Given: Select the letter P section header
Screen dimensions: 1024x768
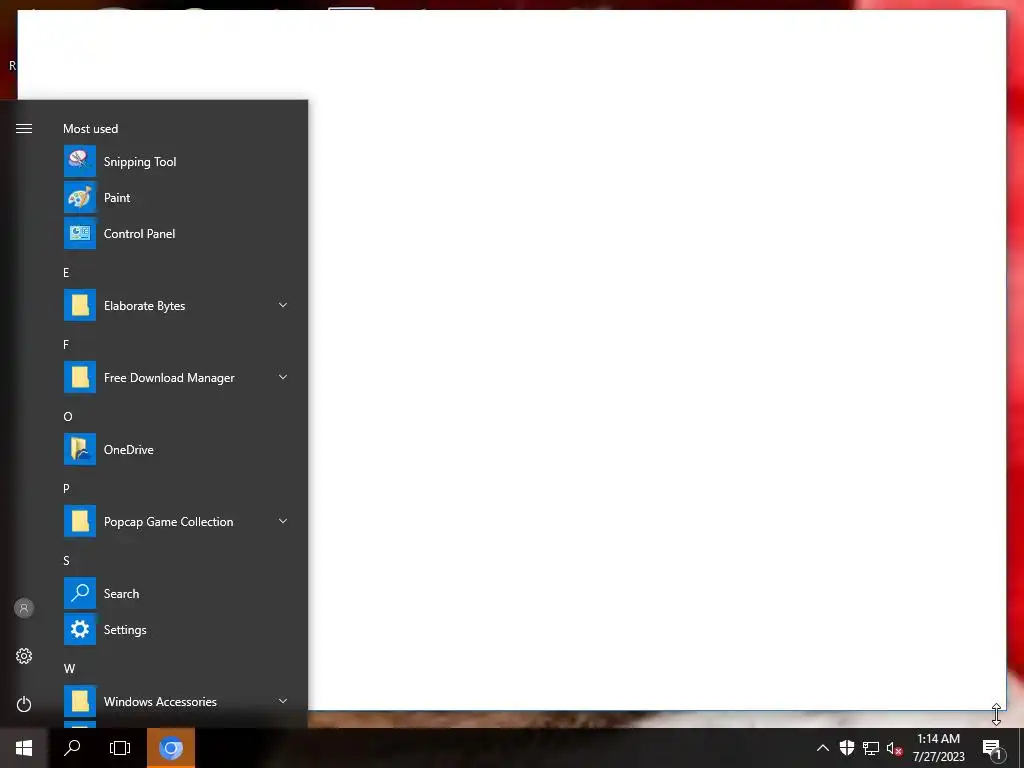Looking at the screenshot, I should [66, 488].
